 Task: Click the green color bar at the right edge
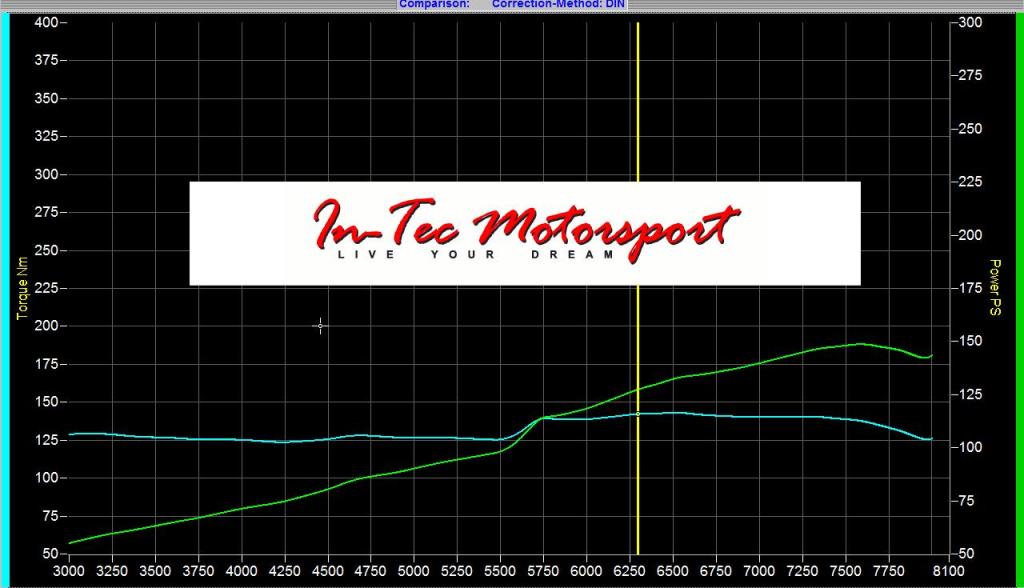1019,301
